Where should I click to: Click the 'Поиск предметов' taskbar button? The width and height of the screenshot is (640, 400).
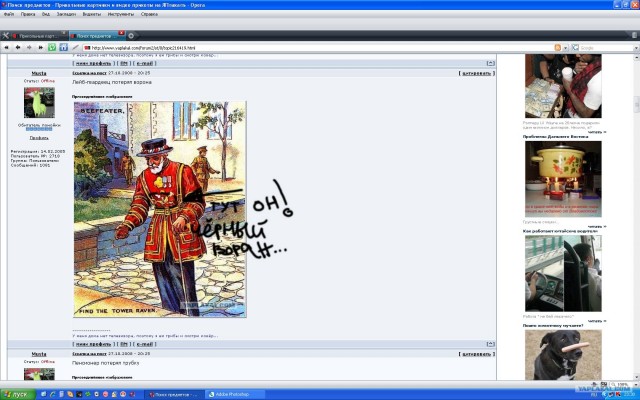[x=174, y=395]
